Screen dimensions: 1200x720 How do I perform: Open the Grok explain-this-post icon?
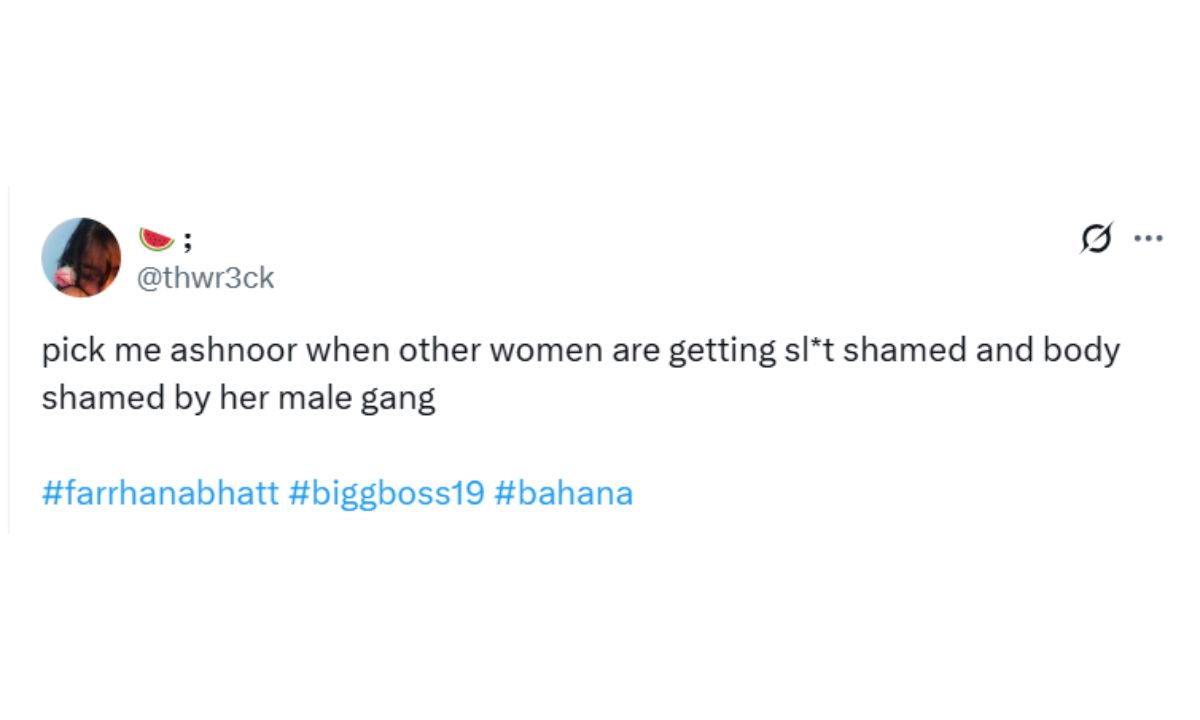pos(1097,240)
